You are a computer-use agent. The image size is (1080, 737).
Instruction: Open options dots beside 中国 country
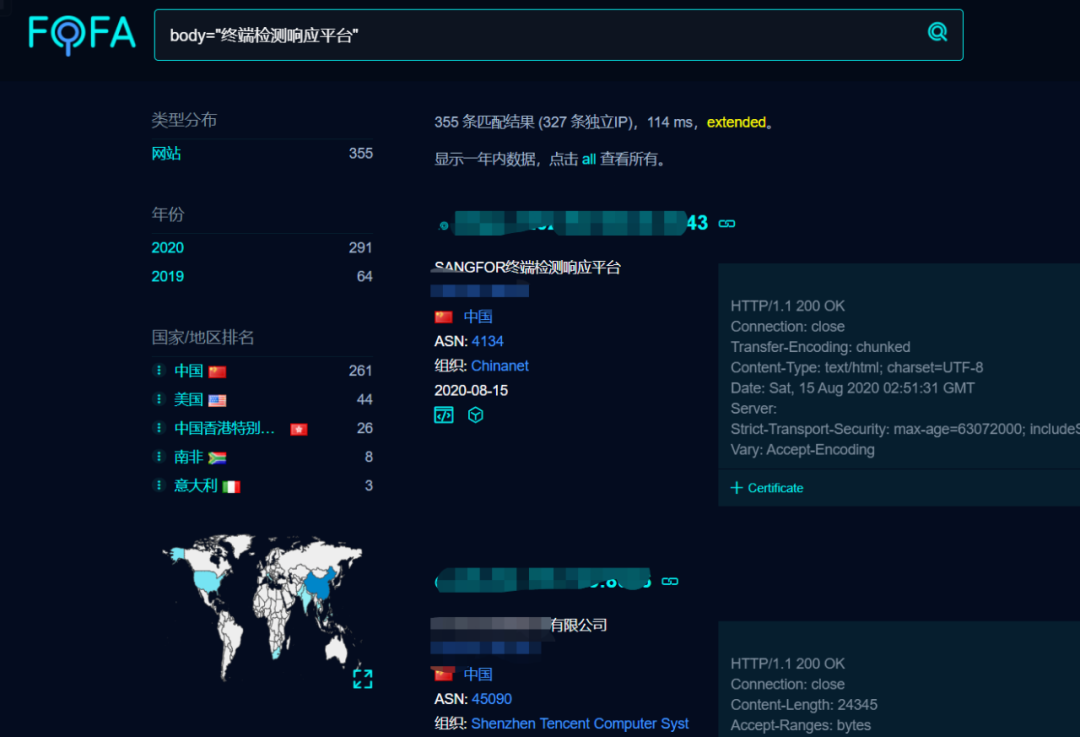pyautogui.click(x=158, y=371)
